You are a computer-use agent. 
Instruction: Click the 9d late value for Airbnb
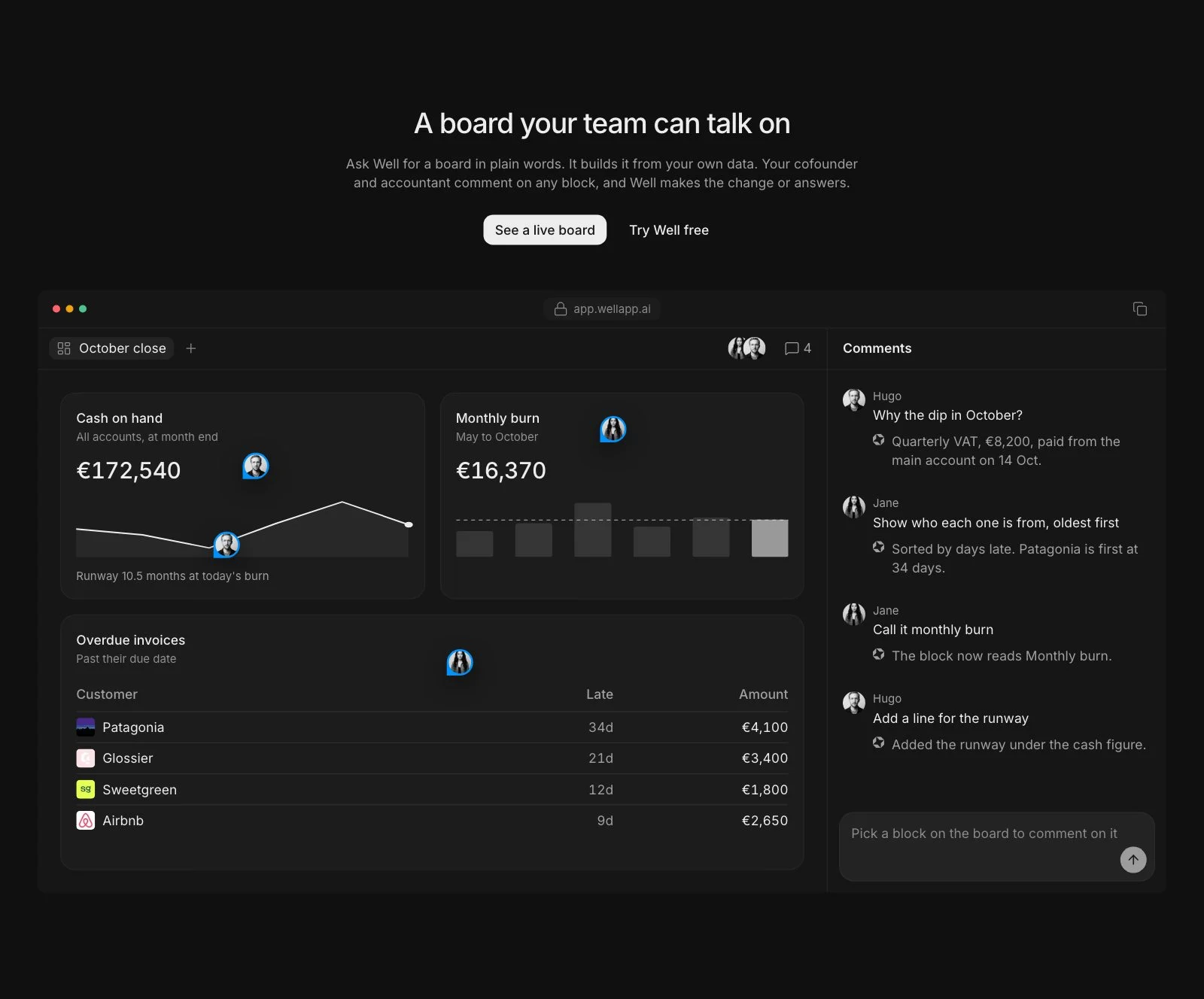[605, 821]
